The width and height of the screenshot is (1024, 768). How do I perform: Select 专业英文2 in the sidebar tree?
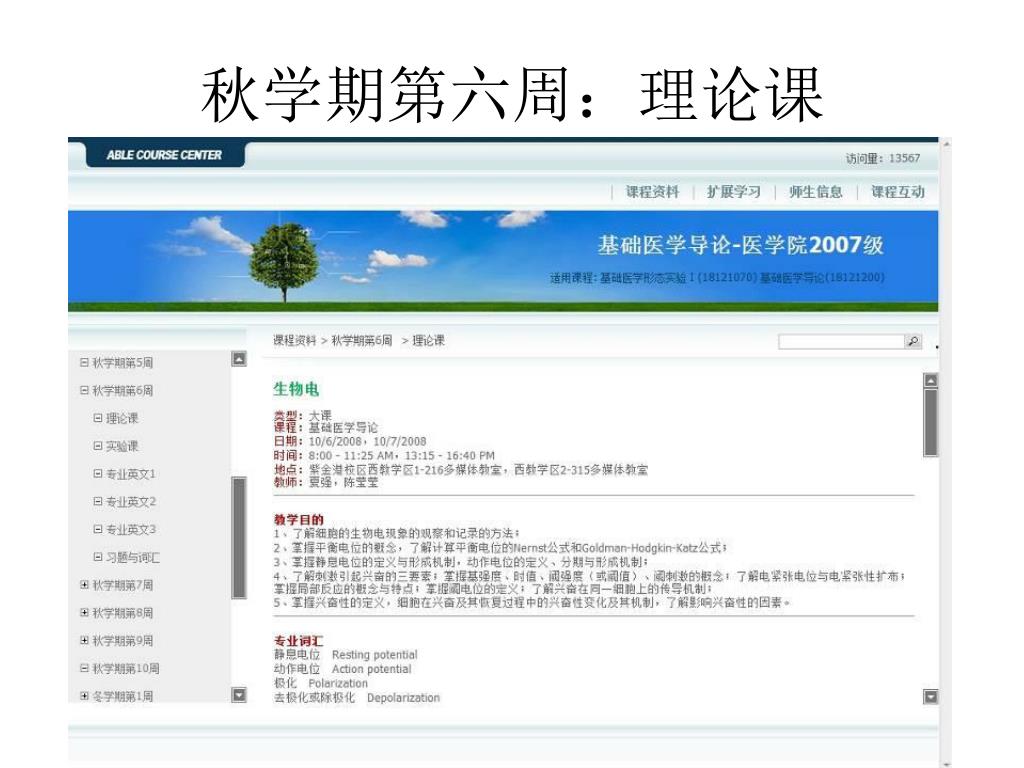(131, 502)
